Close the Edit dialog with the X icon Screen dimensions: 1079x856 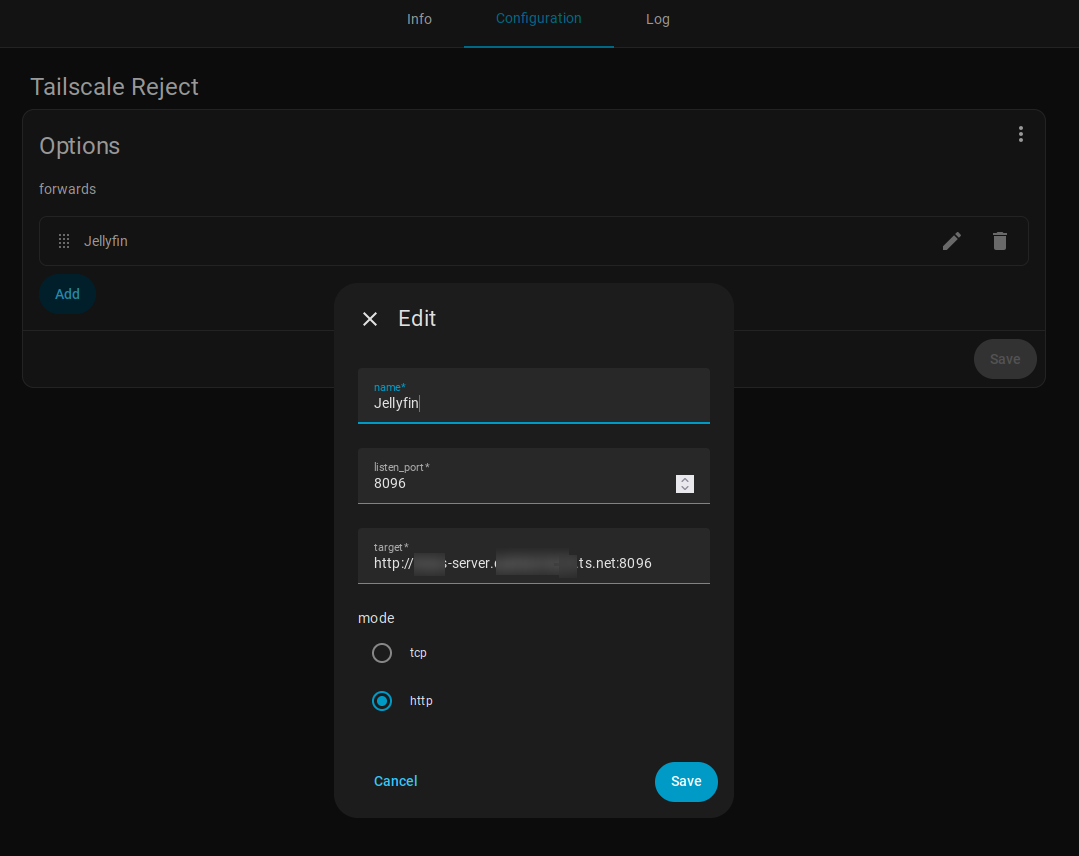370,319
